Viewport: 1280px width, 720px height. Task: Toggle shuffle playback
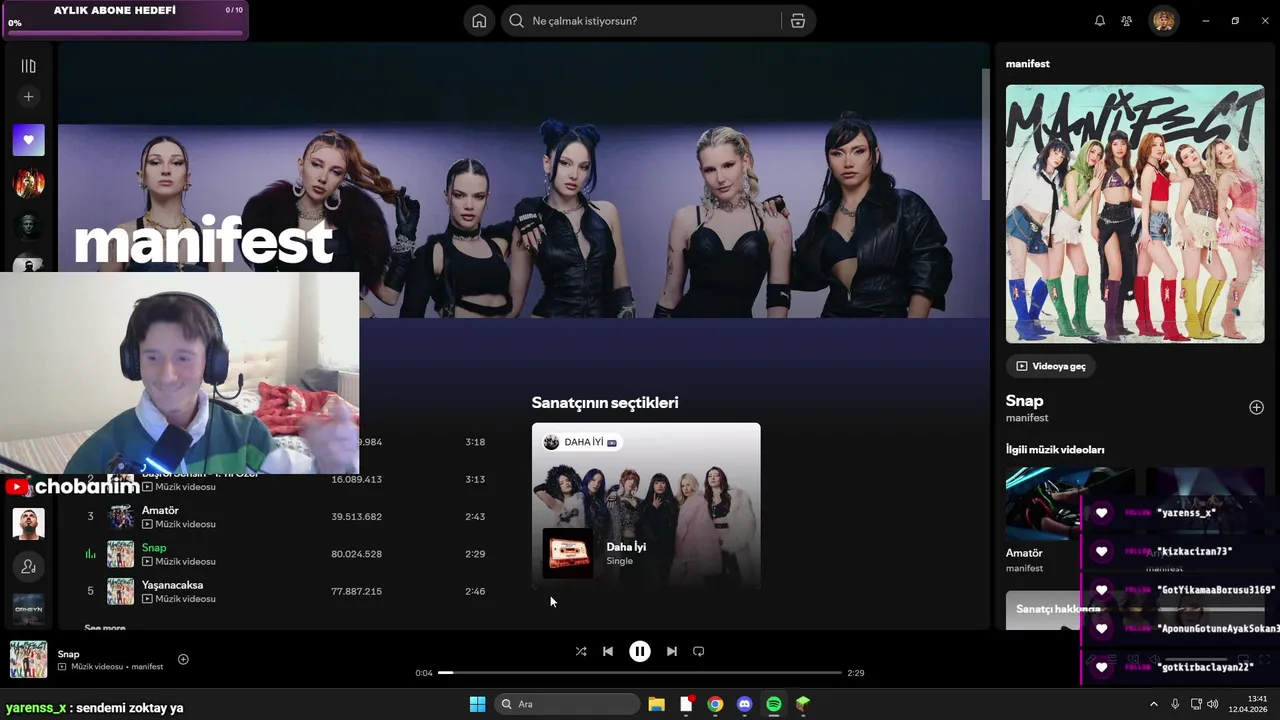581,651
